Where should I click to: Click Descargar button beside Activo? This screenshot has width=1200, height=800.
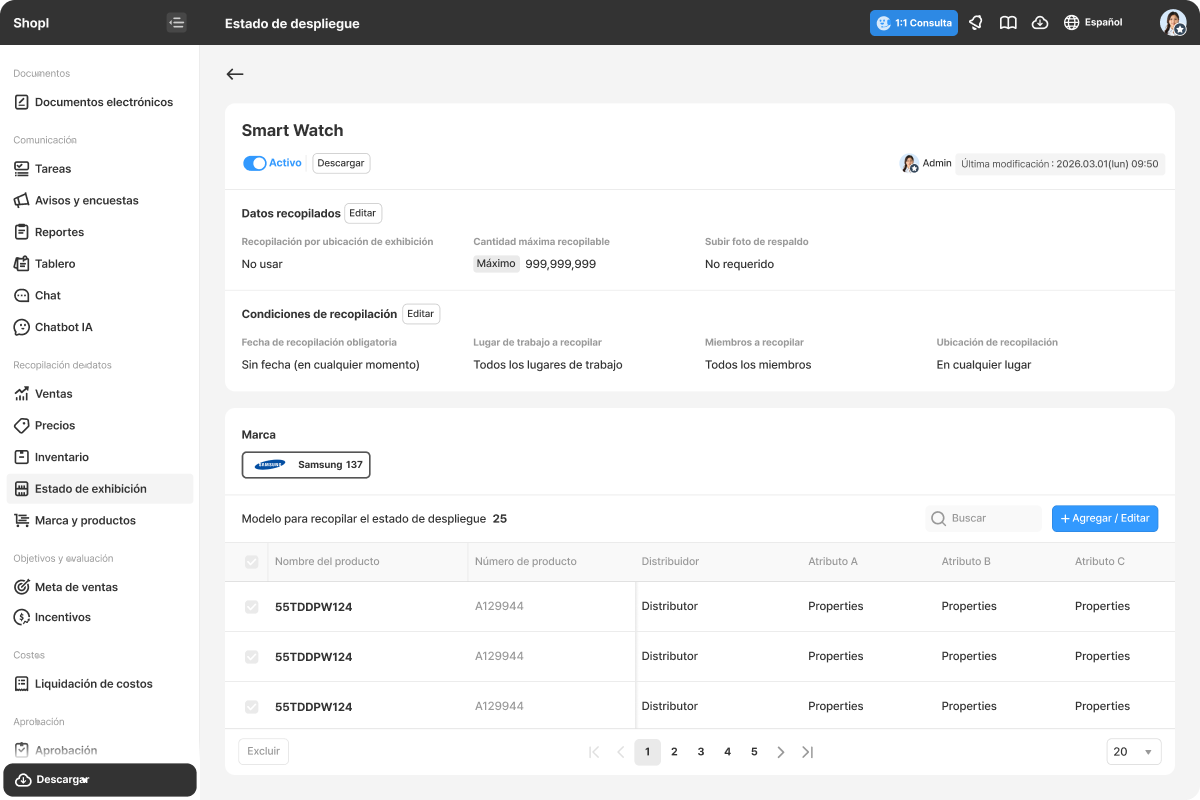[x=341, y=163]
